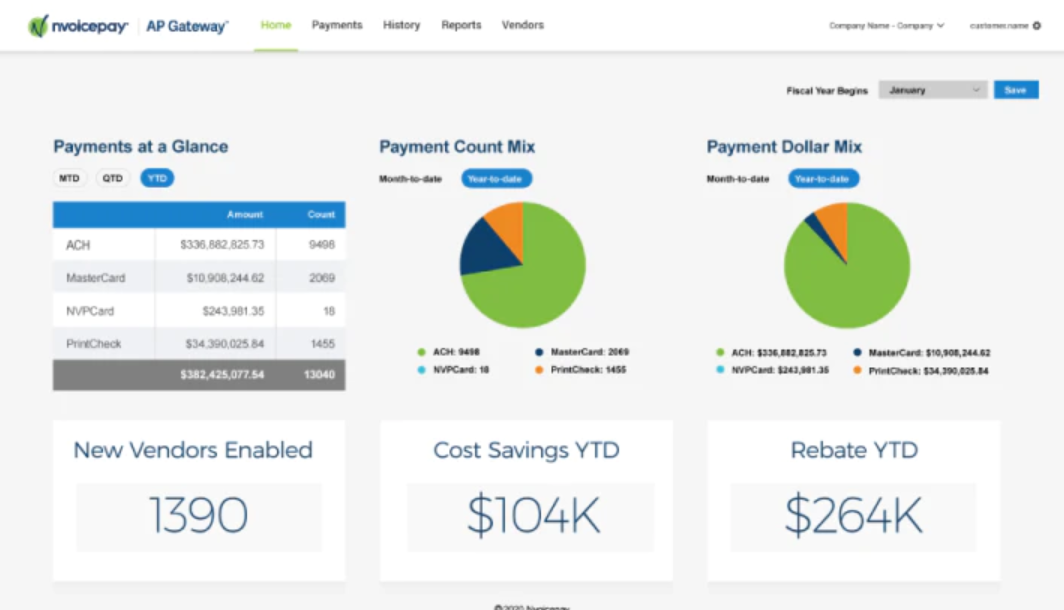Go to the Payments menu item

337,26
